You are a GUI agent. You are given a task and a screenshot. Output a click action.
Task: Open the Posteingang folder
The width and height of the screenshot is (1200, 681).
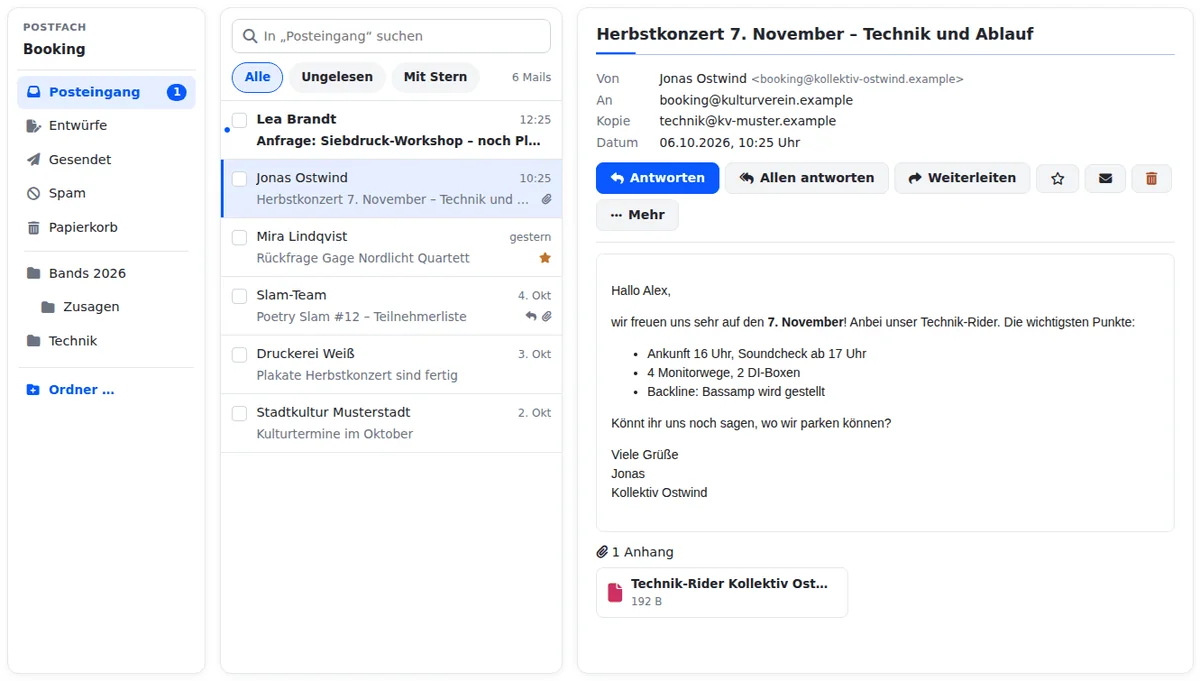tap(106, 92)
